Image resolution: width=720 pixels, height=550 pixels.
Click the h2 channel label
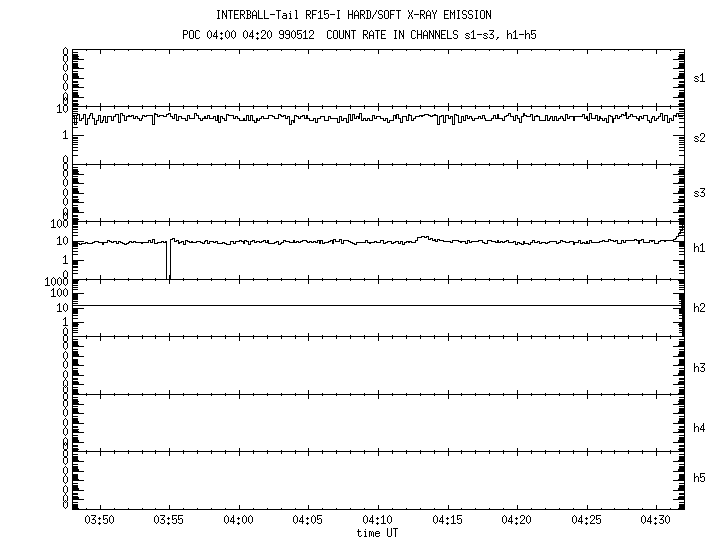(x=700, y=308)
